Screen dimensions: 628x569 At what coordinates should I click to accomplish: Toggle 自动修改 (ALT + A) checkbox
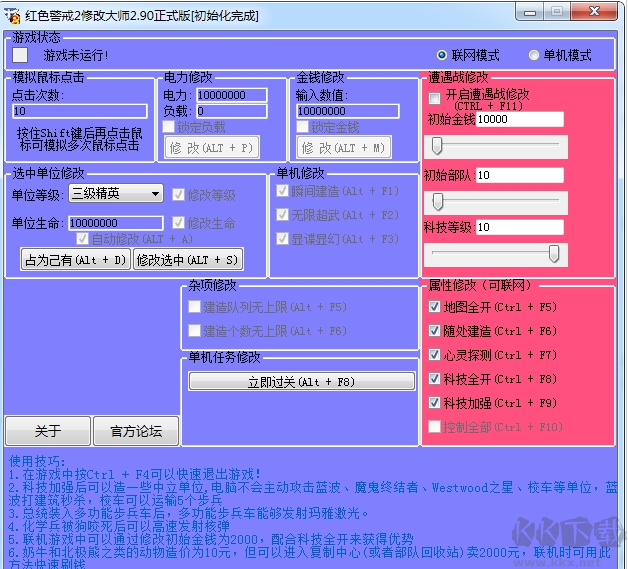(x=82, y=239)
